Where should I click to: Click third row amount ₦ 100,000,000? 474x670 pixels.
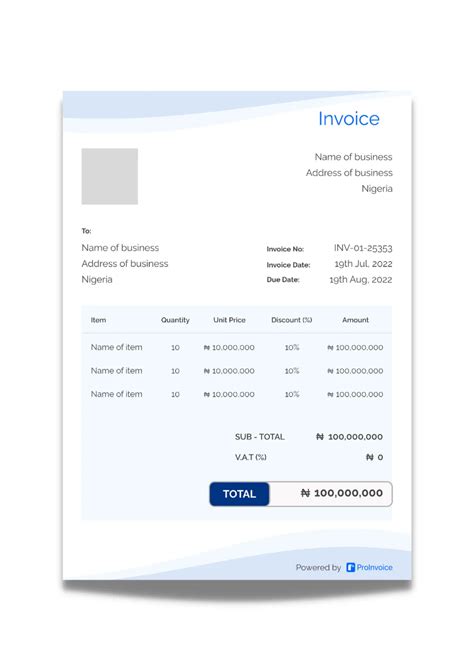(x=355, y=395)
